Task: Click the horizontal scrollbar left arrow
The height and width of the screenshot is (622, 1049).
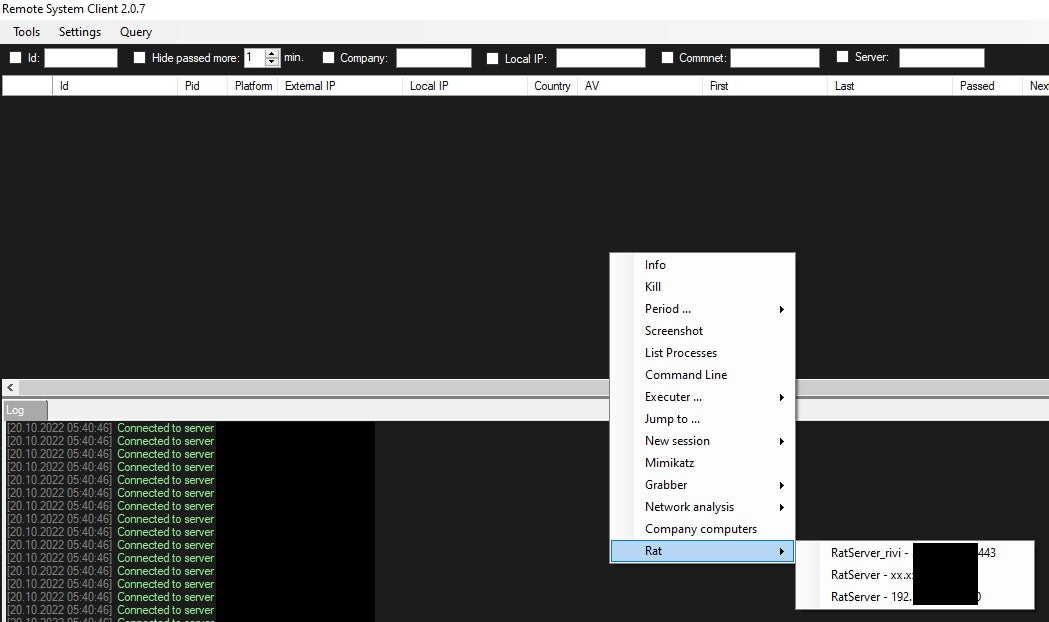Action: pyautogui.click(x=10, y=387)
